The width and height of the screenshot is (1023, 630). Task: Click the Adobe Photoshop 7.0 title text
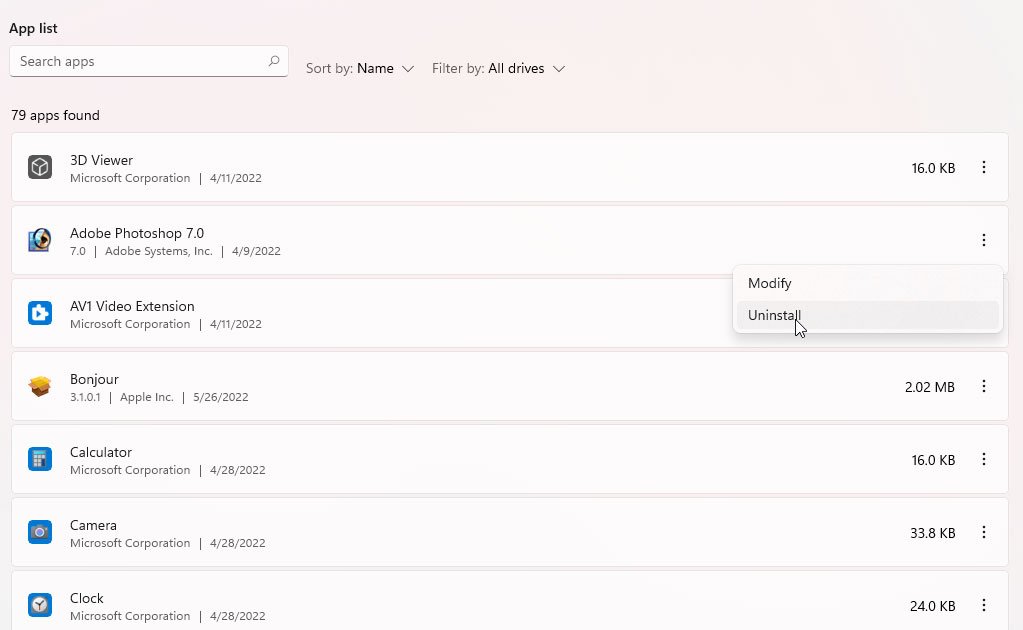[x=137, y=233]
